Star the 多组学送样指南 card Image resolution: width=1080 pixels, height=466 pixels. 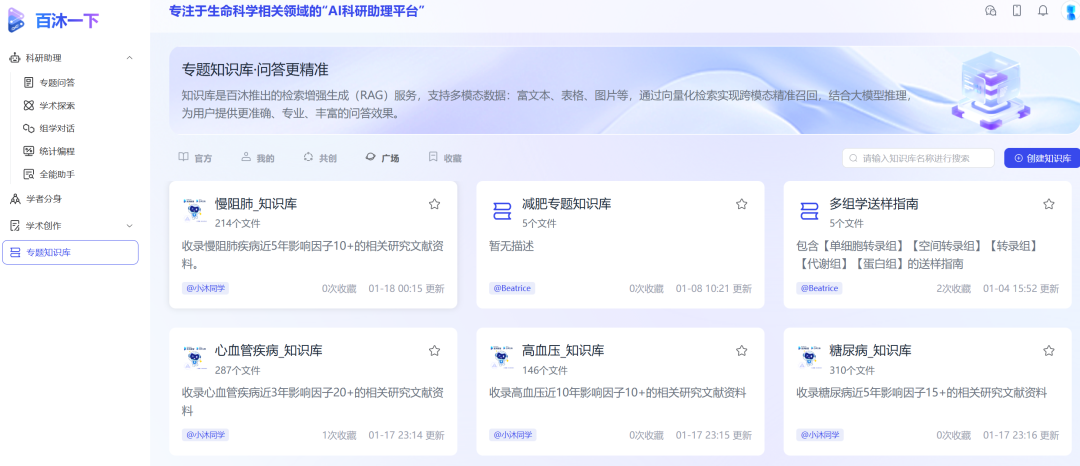click(1048, 204)
